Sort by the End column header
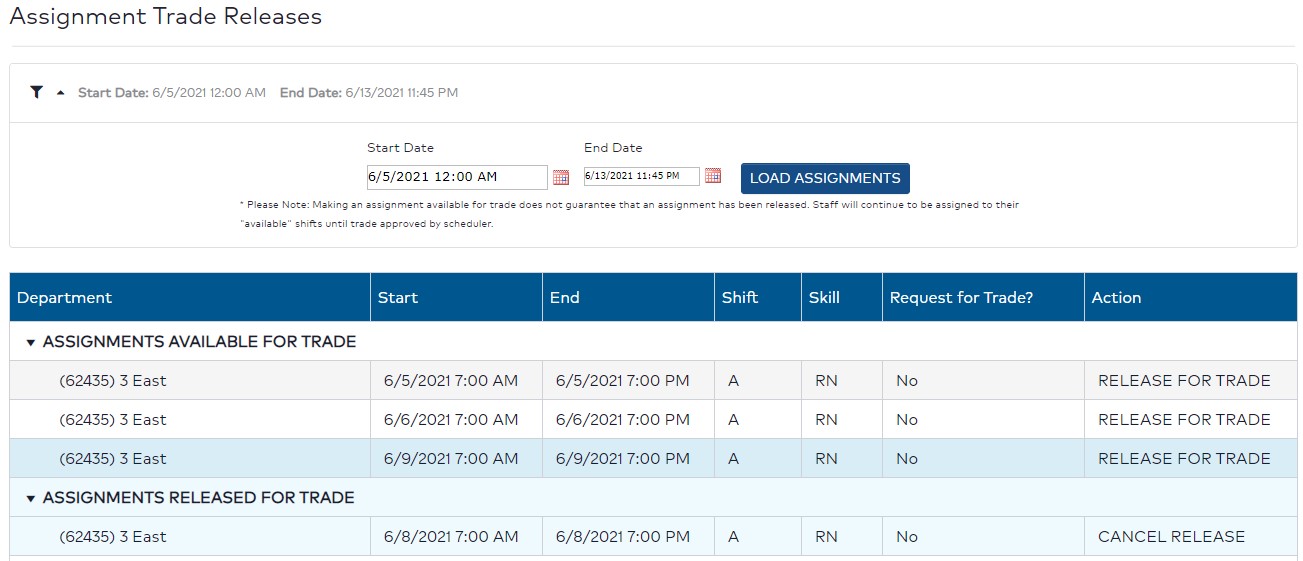Viewport: 1303px width, 561px height. pyautogui.click(x=565, y=298)
